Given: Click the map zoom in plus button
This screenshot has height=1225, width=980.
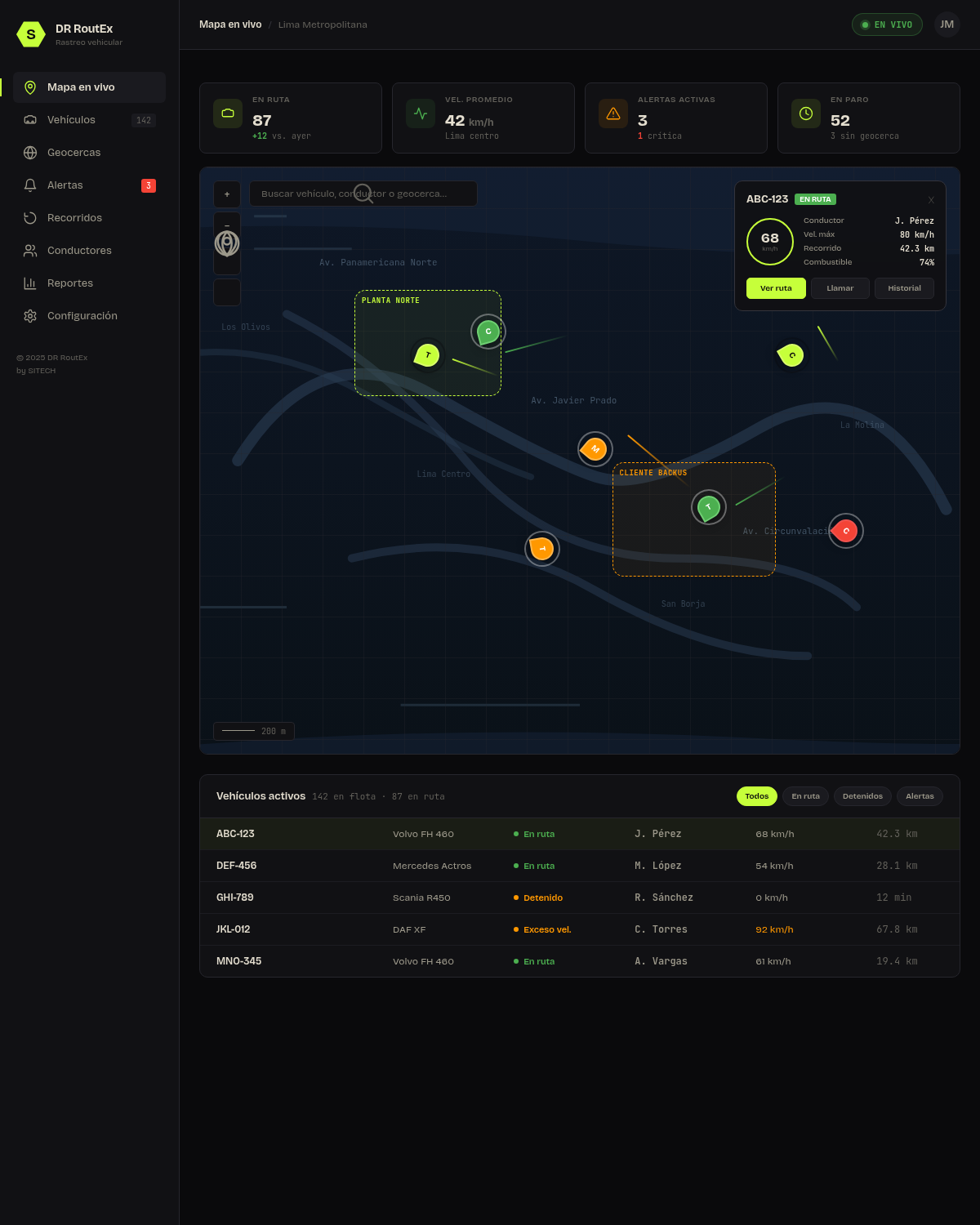Looking at the screenshot, I should coord(227,194).
